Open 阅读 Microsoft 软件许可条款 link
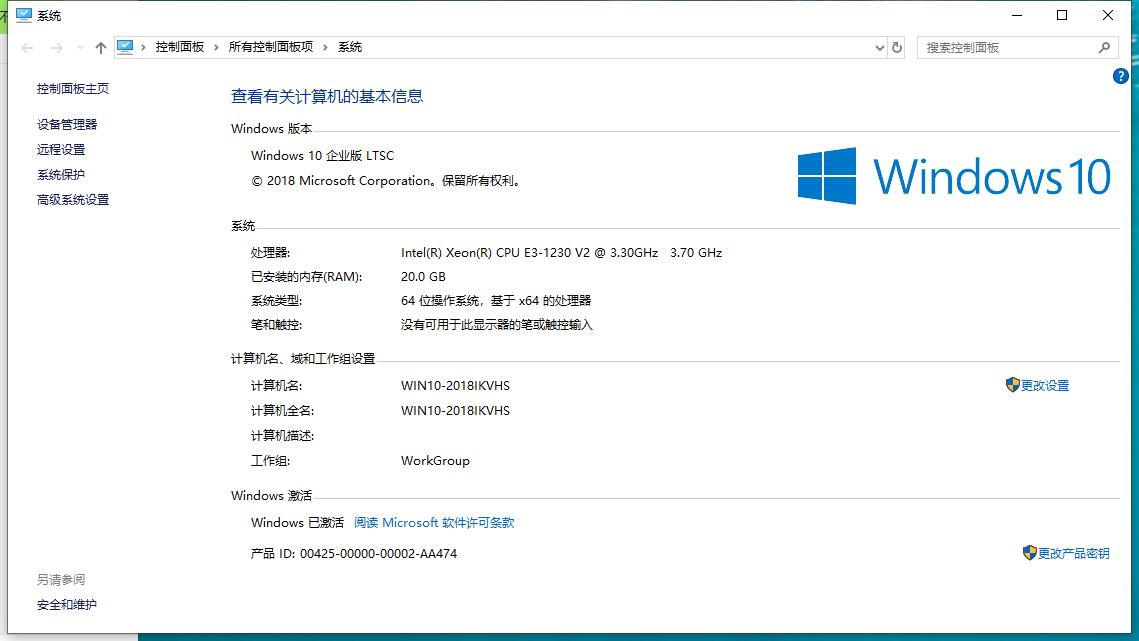The width and height of the screenshot is (1139, 641). (434, 523)
